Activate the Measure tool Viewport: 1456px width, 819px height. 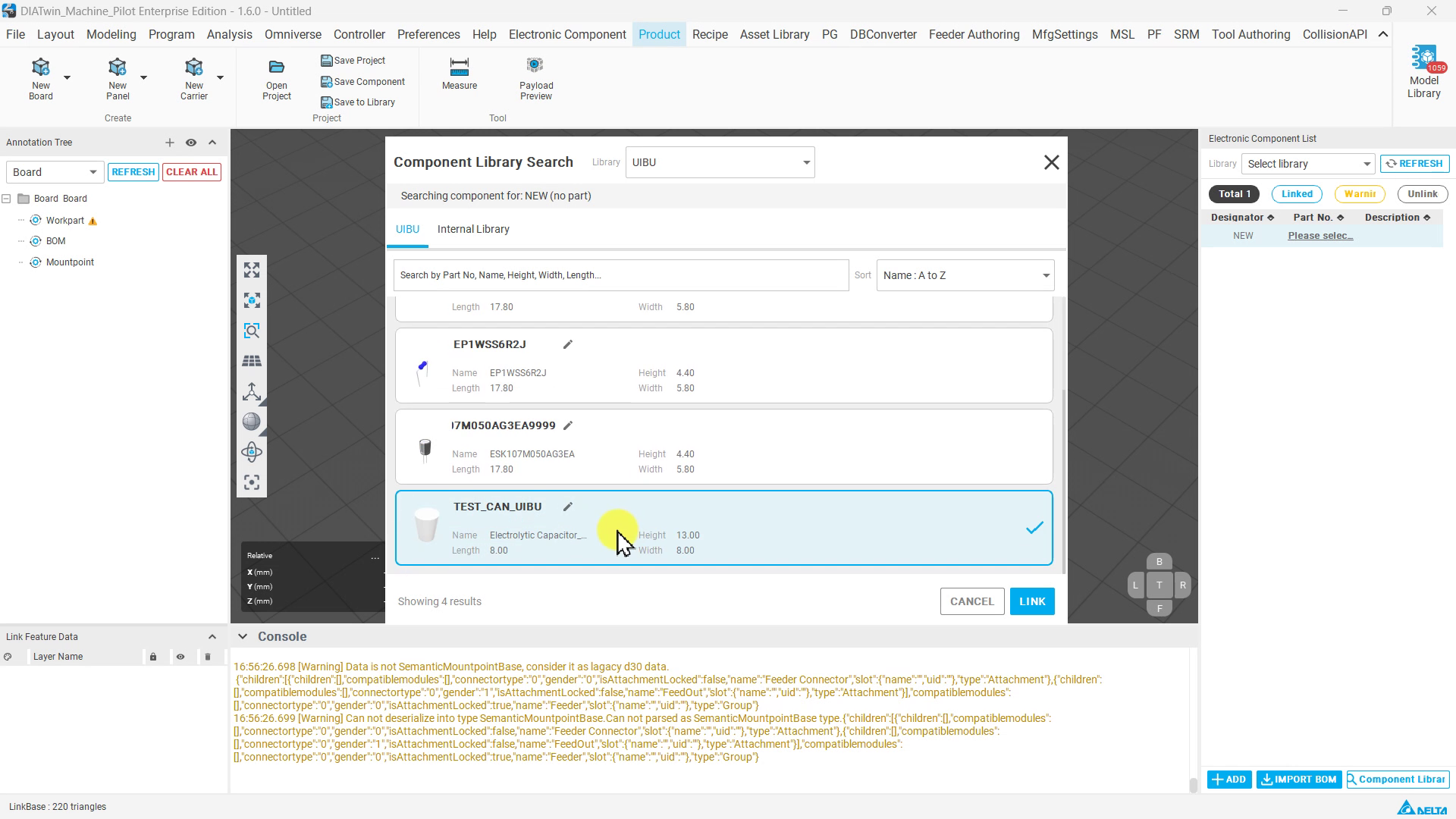[460, 74]
